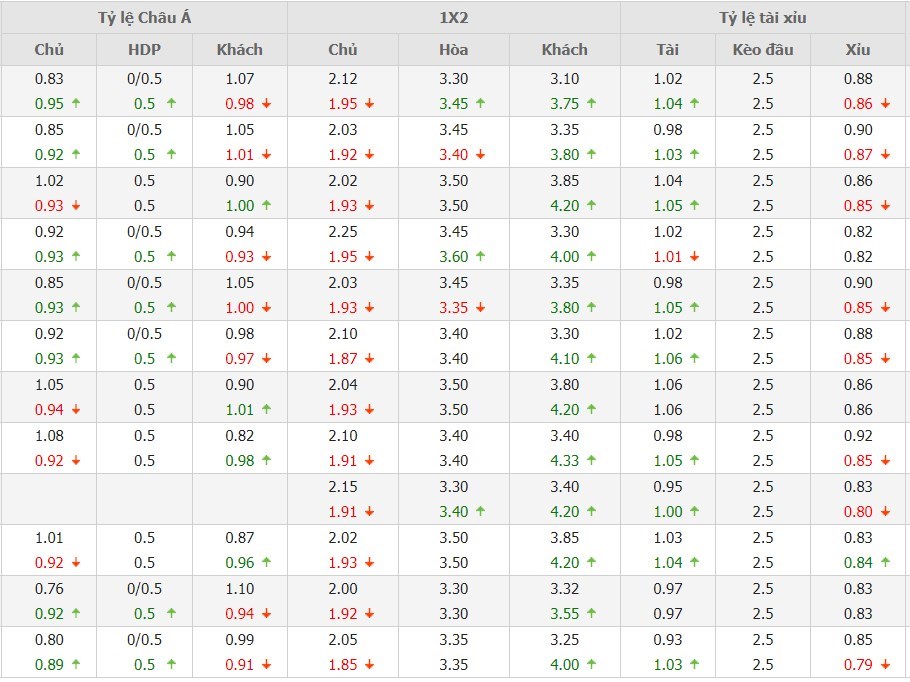Click the 1.08 odds value
Screen dimensions: 910x682
(x=49, y=436)
